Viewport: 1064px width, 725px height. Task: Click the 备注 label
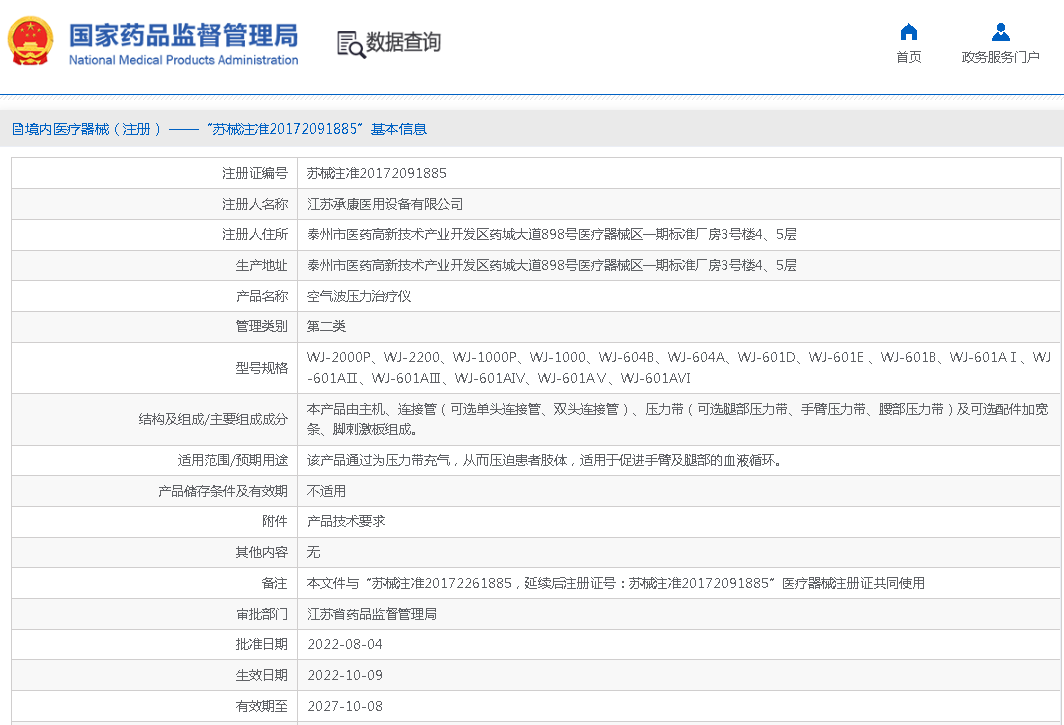click(x=274, y=583)
